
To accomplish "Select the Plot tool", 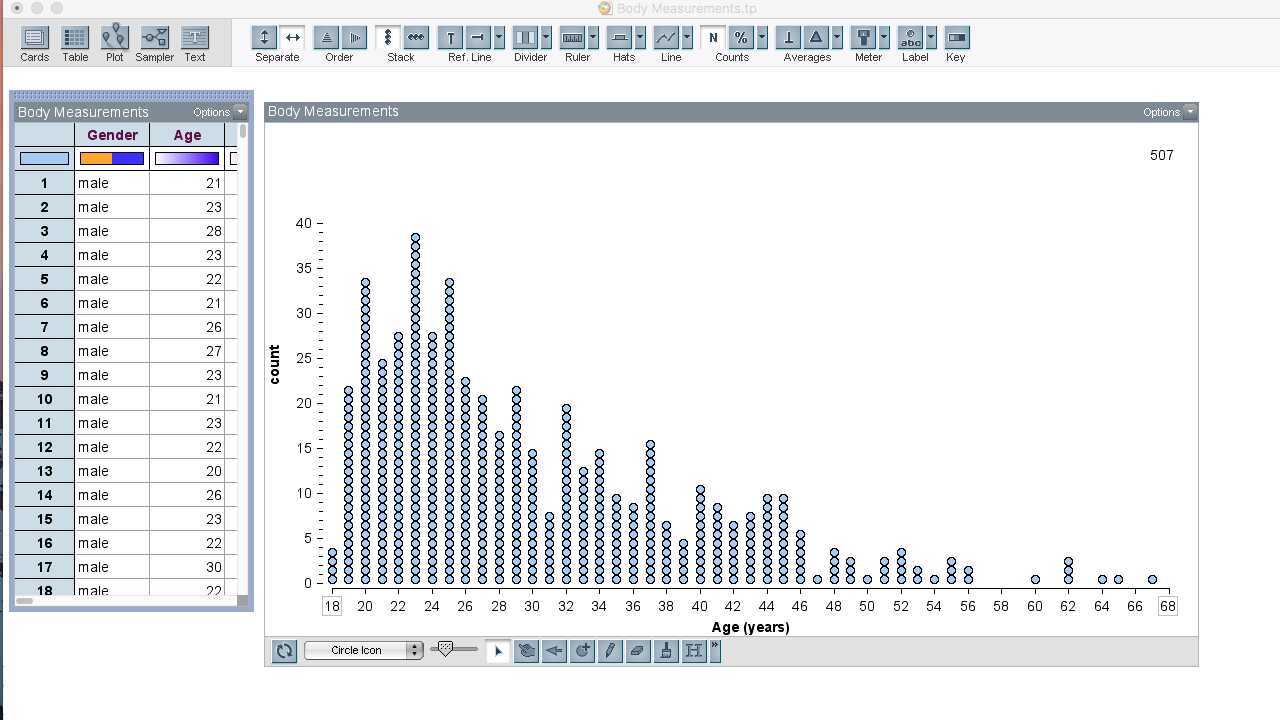I will tap(114, 40).
